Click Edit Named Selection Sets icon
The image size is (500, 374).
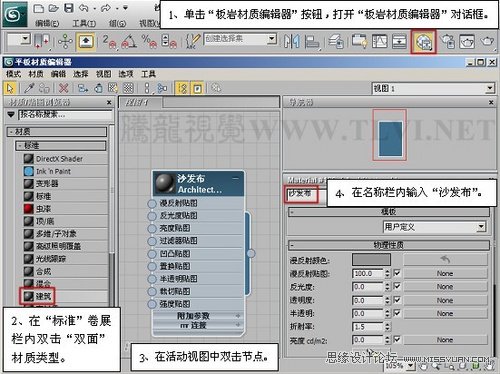pos(193,41)
